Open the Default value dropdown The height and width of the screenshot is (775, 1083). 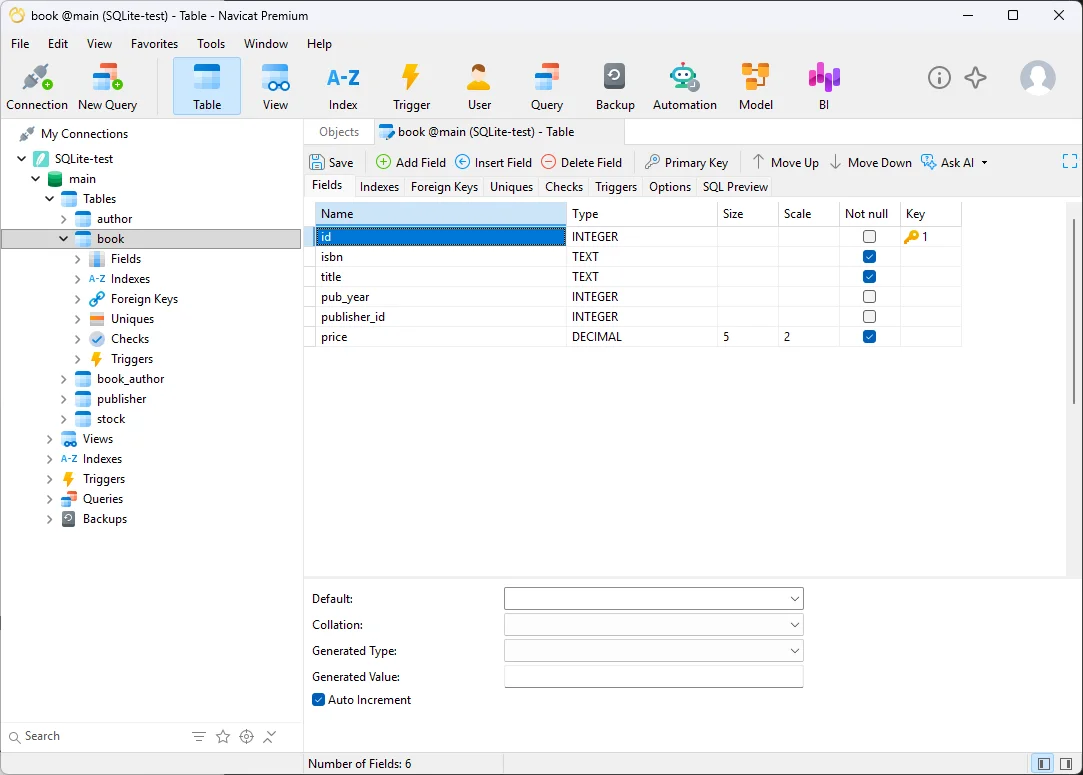click(794, 599)
